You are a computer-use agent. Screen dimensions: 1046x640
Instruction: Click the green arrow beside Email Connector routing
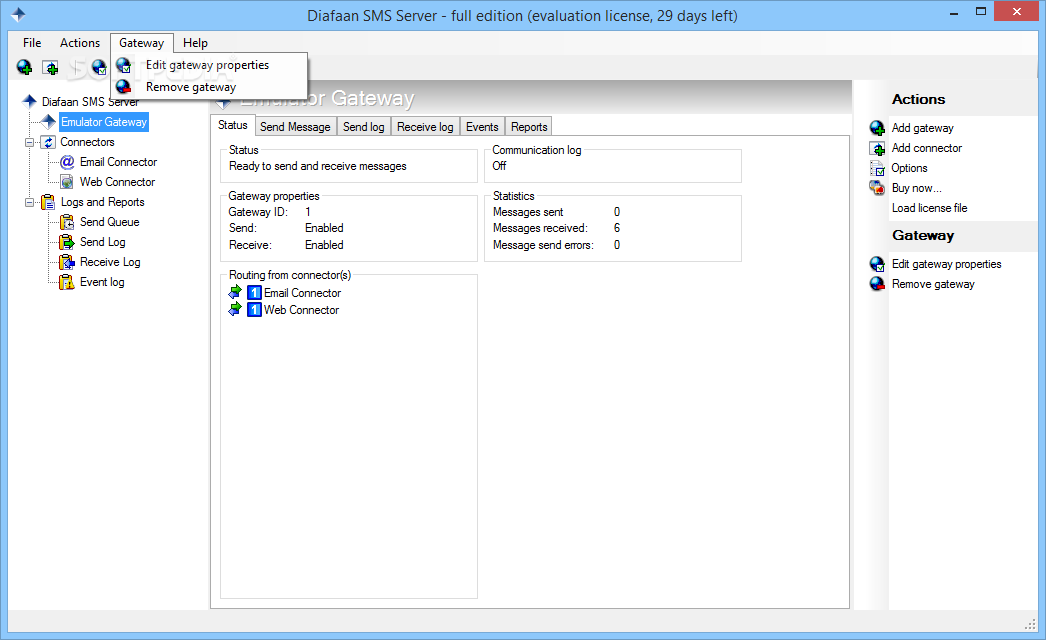point(235,292)
